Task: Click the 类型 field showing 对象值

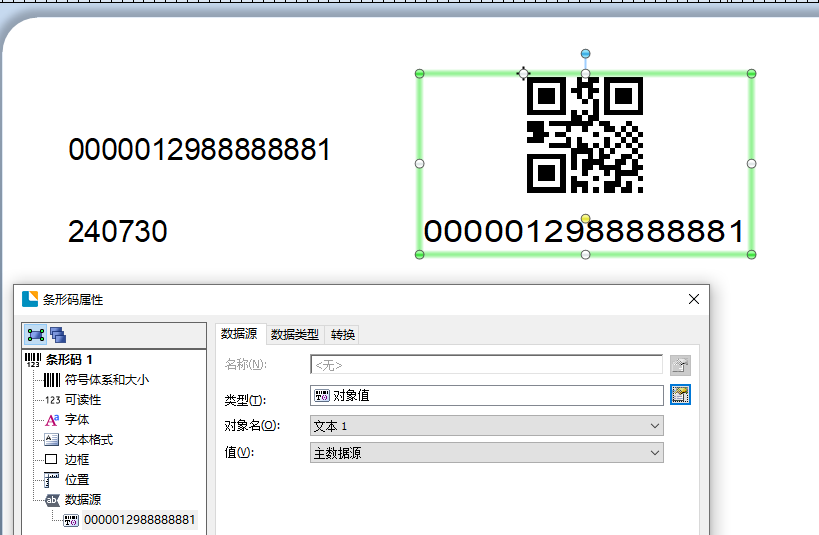Action: coord(486,396)
